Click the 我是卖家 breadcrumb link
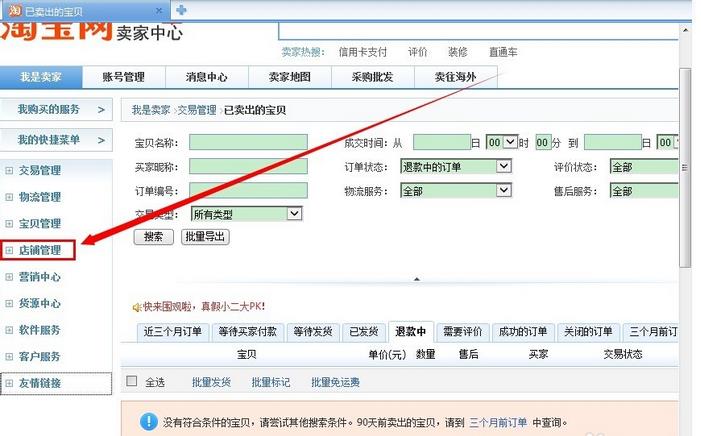 pyautogui.click(x=151, y=110)
